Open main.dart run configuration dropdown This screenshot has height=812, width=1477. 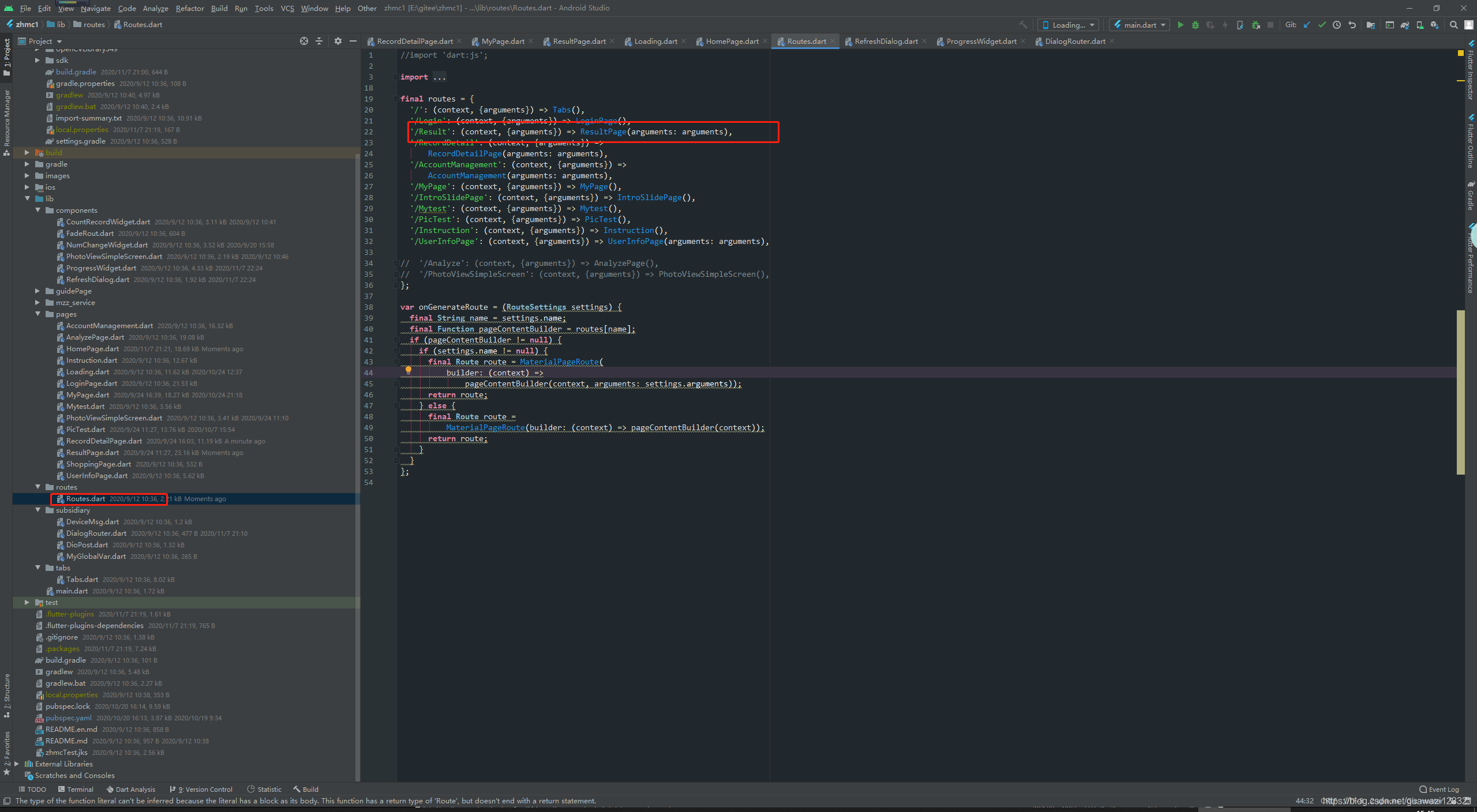pyautogui.click(x=1139, y=25)
